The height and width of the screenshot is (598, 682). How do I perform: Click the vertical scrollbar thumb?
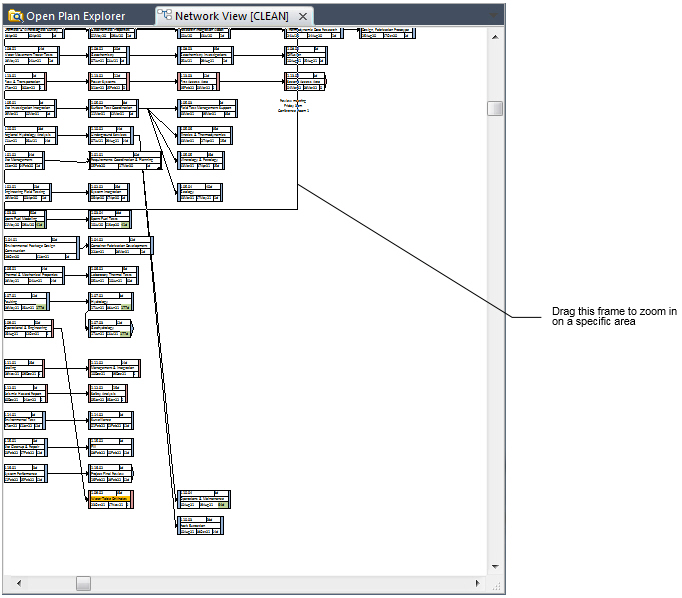coord(495,108)
